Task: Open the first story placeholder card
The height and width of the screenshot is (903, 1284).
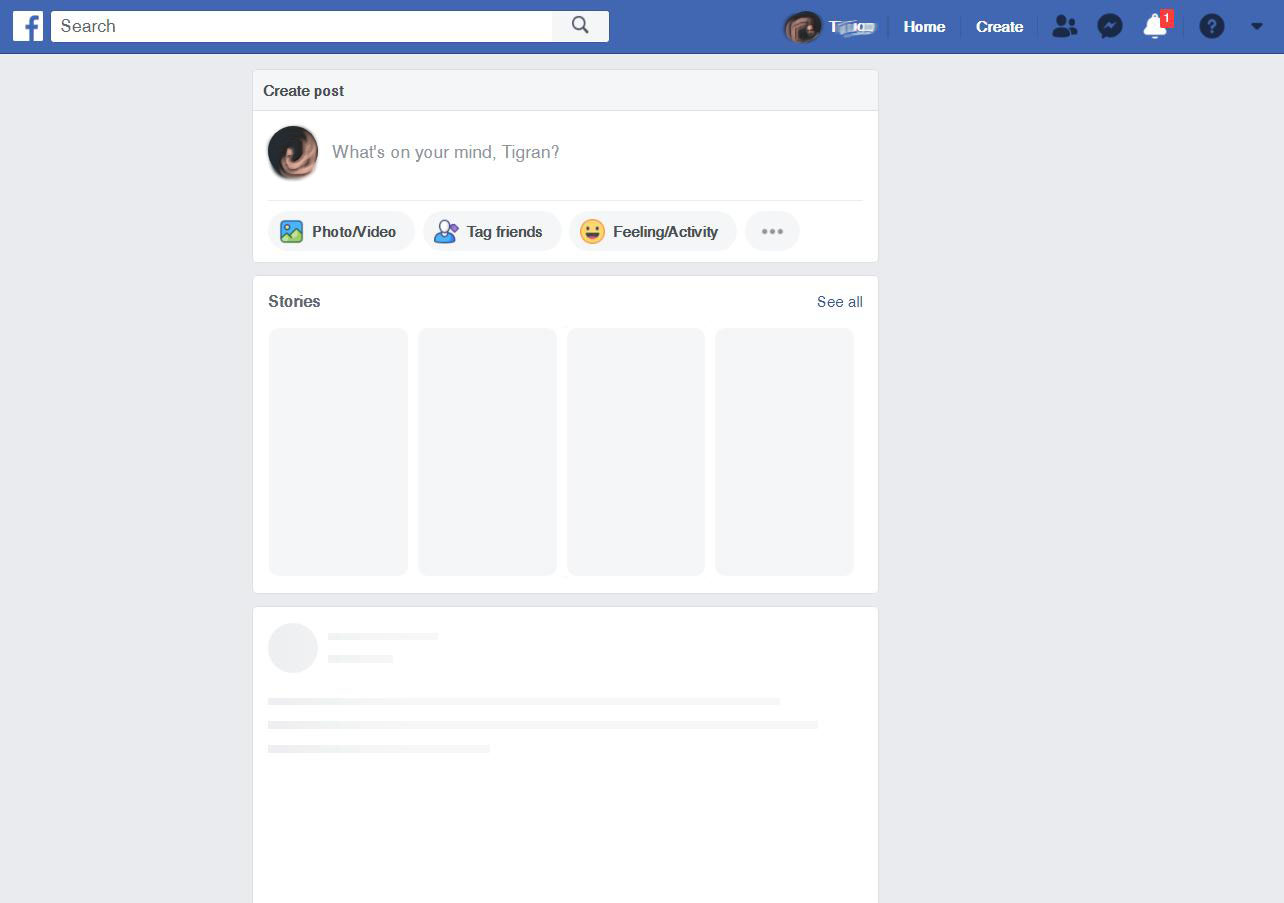Action: pos(338,452)
